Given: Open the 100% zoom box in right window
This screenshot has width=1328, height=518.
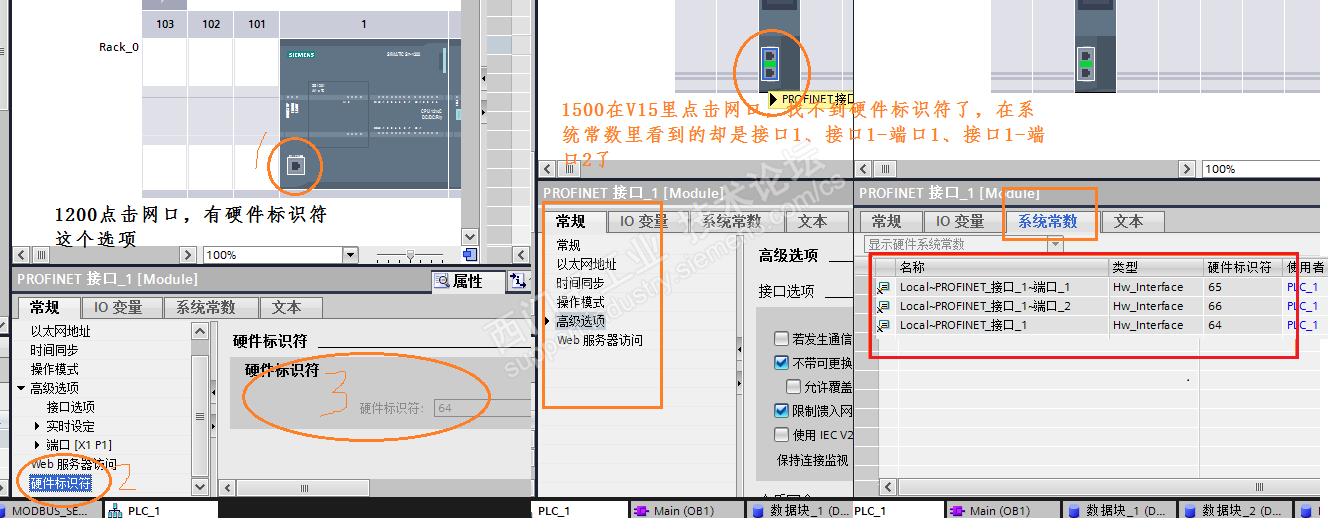Looking at the screenshot, I should click(1262, 169).
